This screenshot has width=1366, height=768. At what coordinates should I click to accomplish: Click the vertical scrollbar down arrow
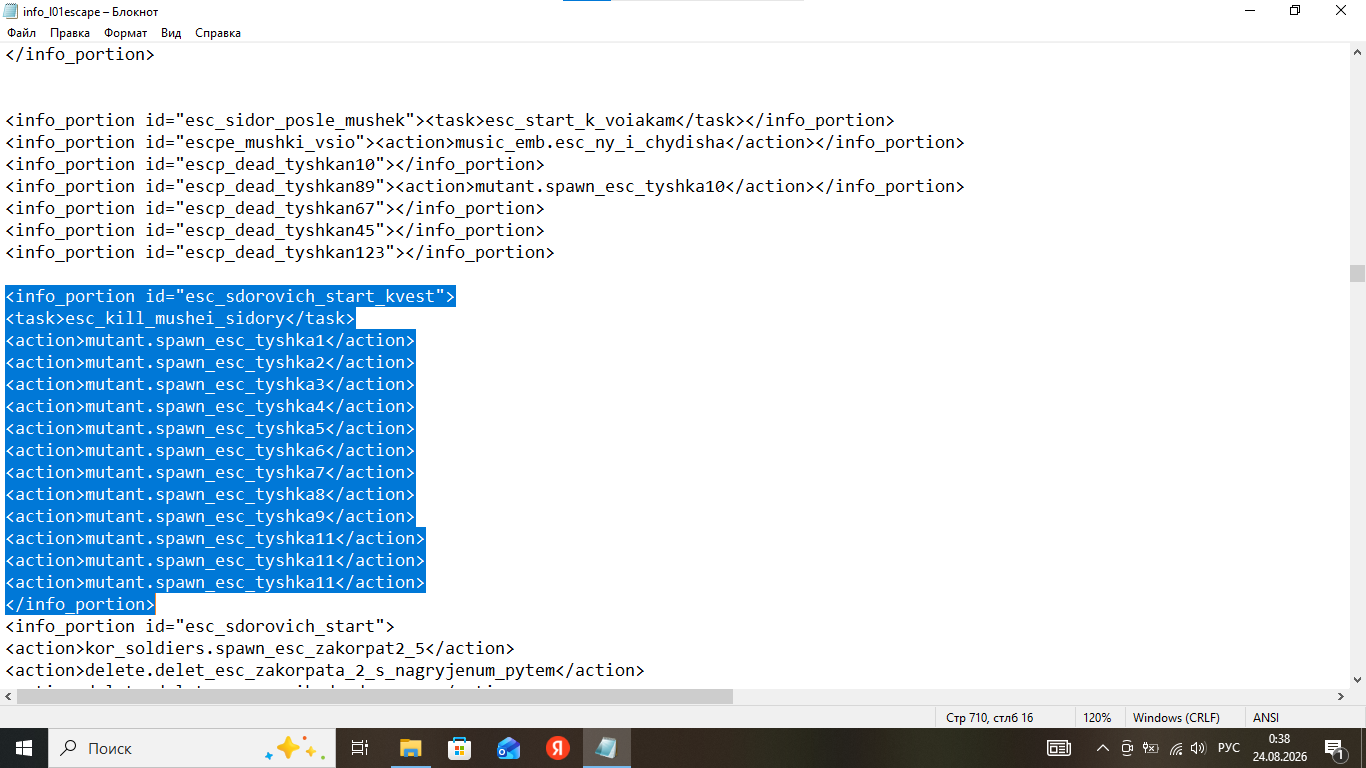[1357, 679]
